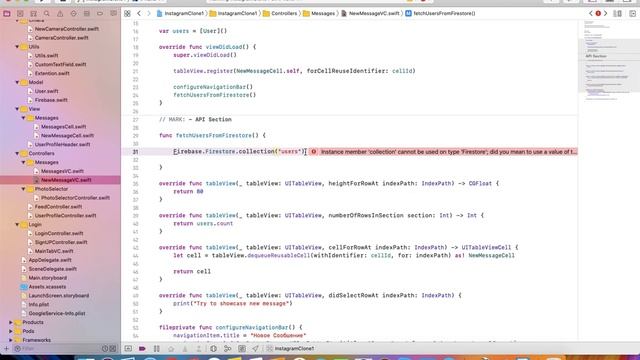Open Debug Memory Graph
The width and height of the screenshot is (640, 360).
pyautogui.click(x=228, y=349)
